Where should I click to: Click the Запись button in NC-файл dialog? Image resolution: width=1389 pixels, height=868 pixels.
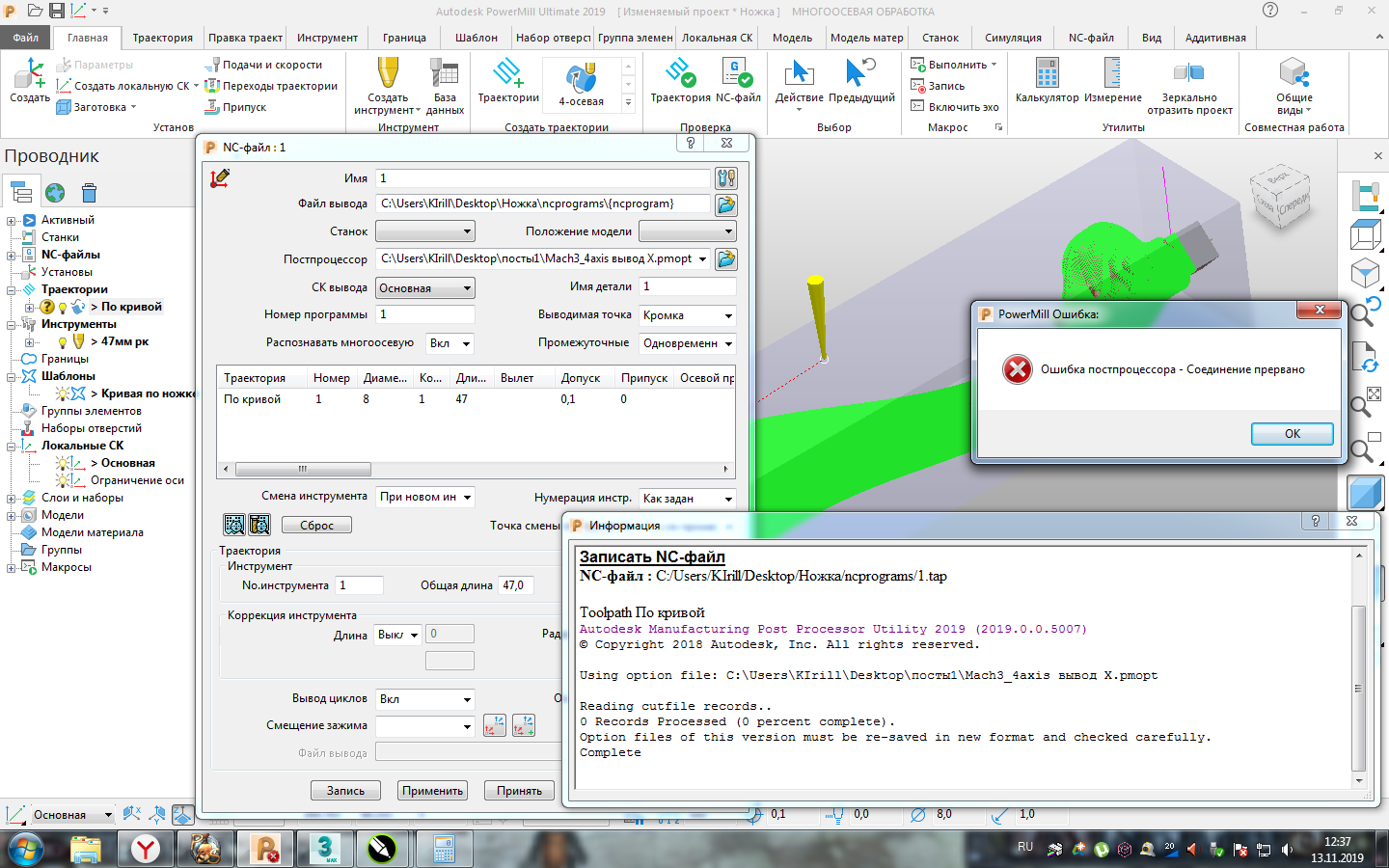[x=345, y=791]
